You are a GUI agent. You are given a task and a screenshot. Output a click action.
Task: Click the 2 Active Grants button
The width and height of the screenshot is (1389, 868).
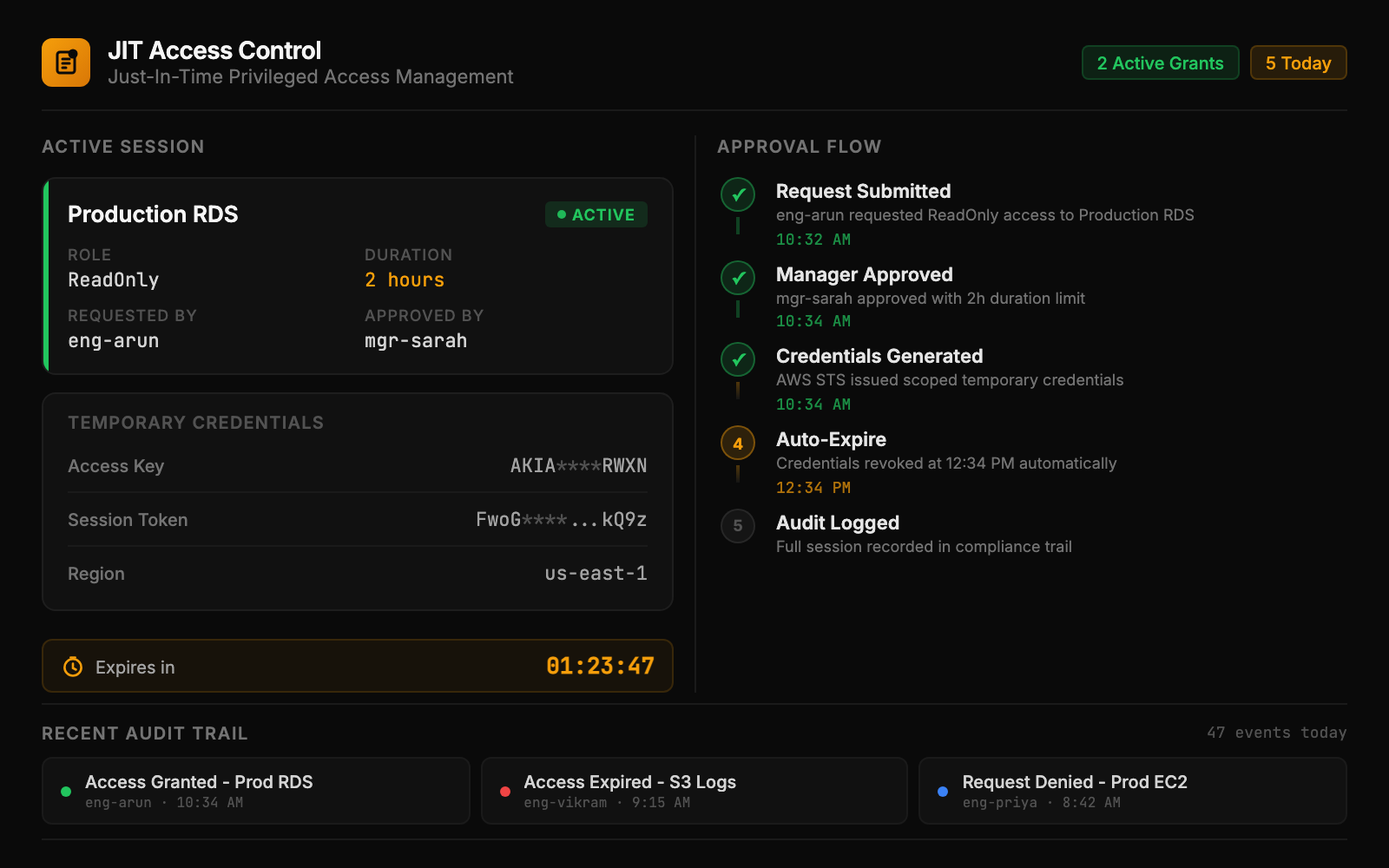pyautogui.click(x=1160, y=62)
